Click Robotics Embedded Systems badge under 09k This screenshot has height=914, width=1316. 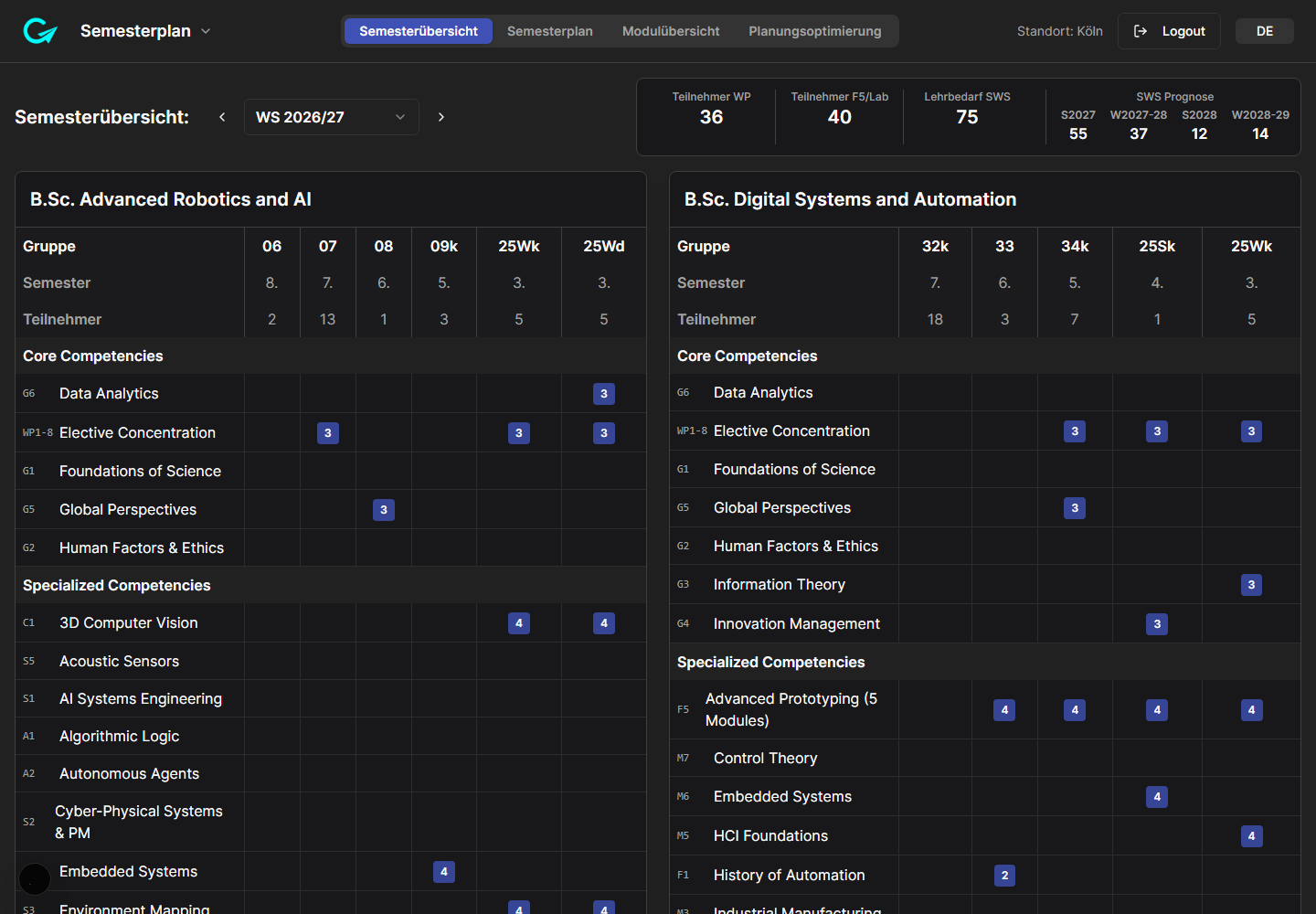[x=444, y=872]
